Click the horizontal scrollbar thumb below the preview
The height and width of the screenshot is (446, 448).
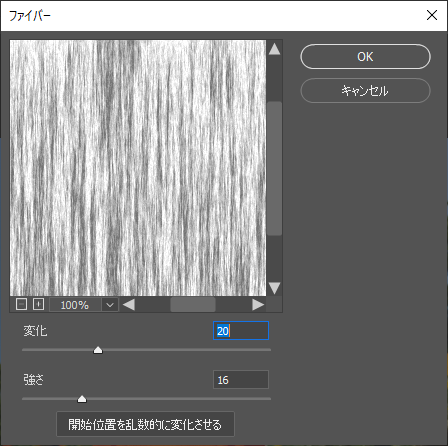click(193, 305)
